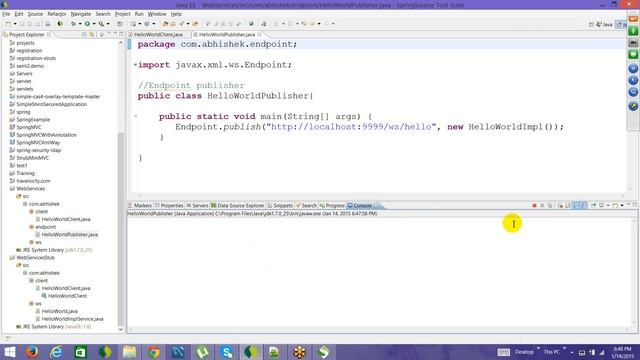Open the File menu
This screenshot has width=640, height=360.
pyautogui.click(x=6, y=14)
